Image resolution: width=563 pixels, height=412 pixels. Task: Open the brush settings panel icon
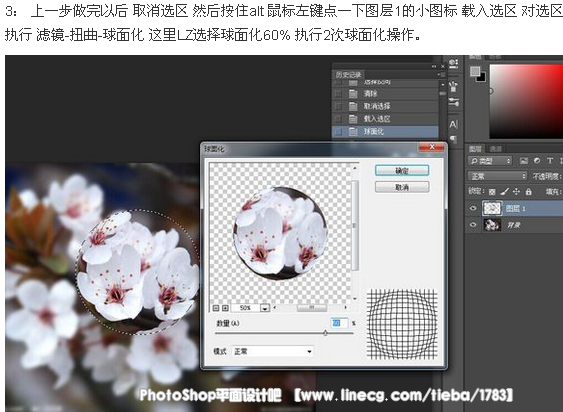[x=453, y=102]
